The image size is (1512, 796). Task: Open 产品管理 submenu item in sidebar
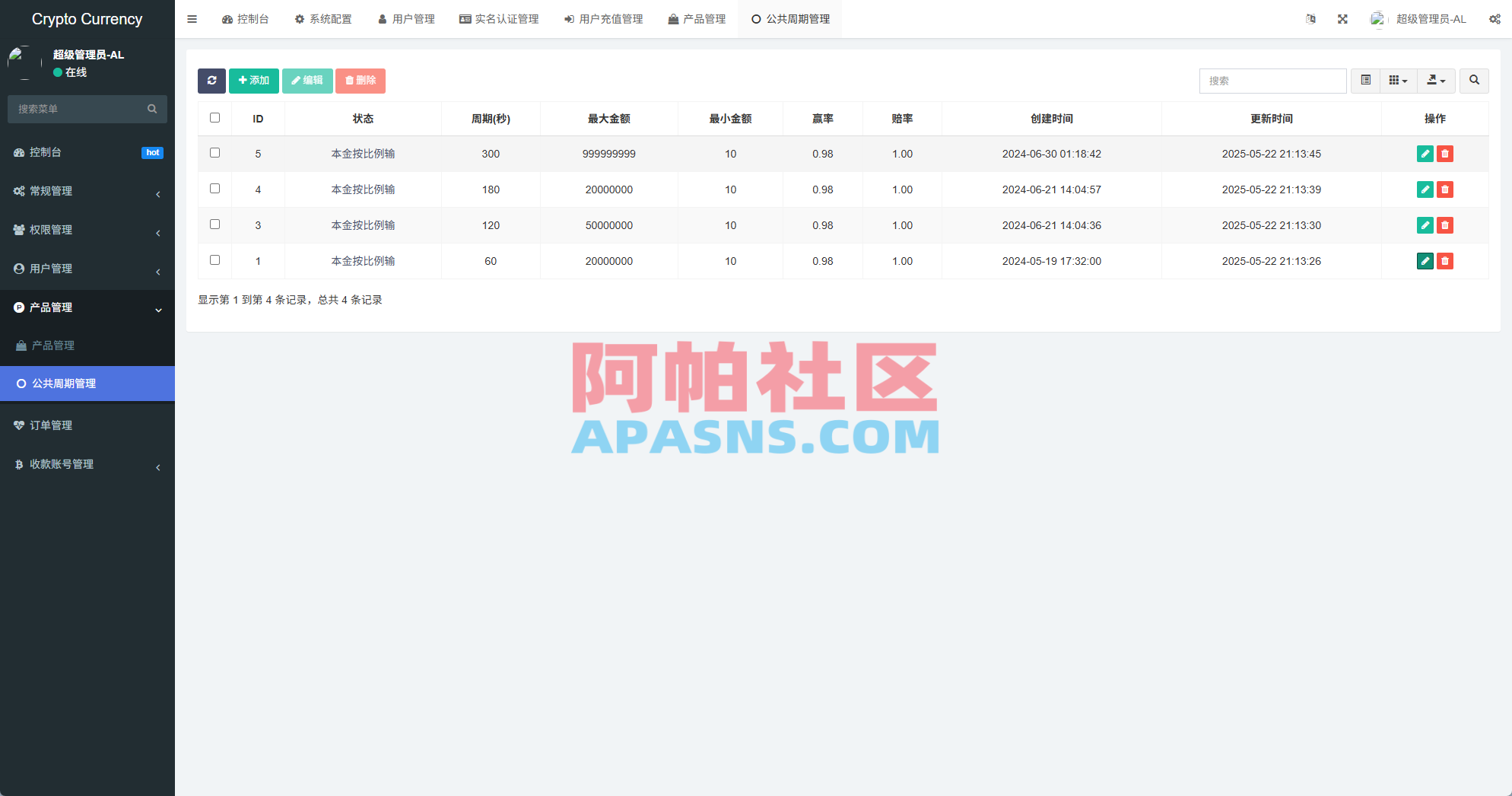(87, 345)
